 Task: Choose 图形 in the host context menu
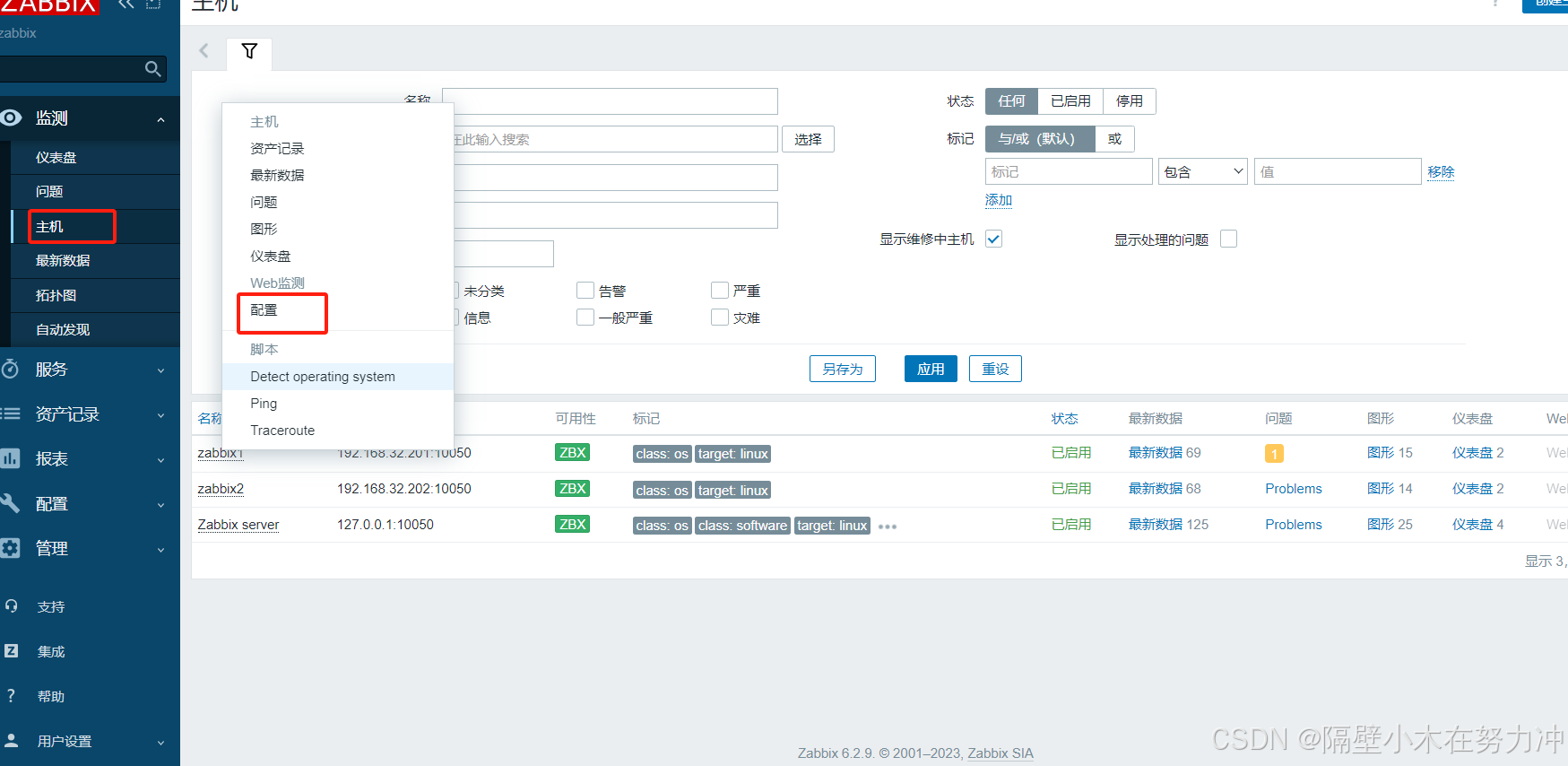coord(338,230)
